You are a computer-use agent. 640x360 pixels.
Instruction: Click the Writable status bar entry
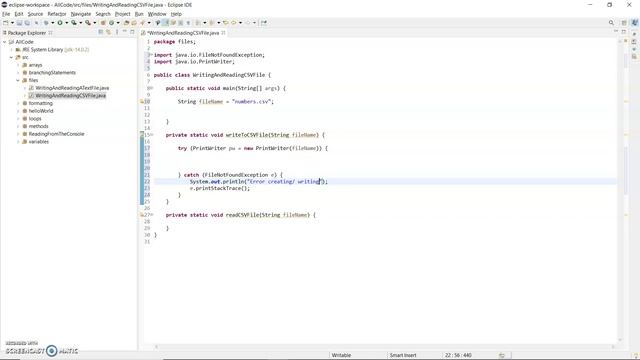tap(341, 355)
